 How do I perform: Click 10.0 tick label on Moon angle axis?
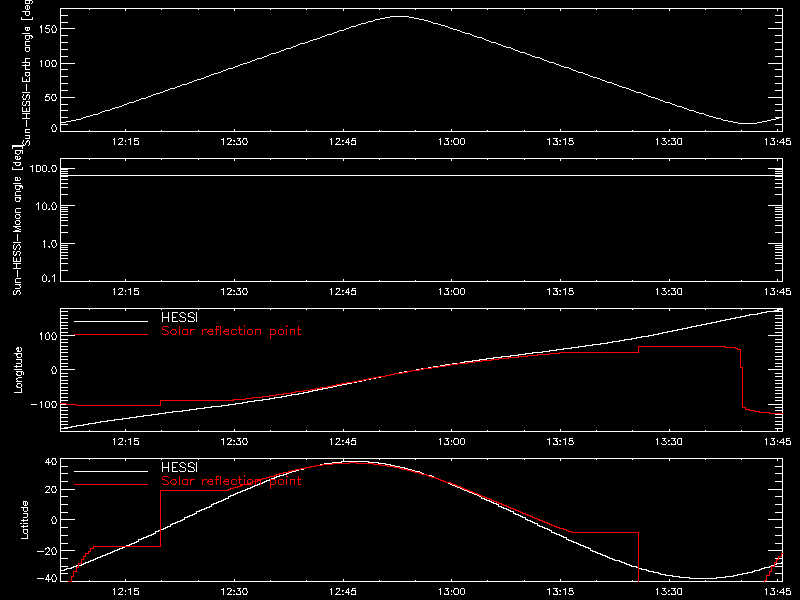(x=46, y=206)
